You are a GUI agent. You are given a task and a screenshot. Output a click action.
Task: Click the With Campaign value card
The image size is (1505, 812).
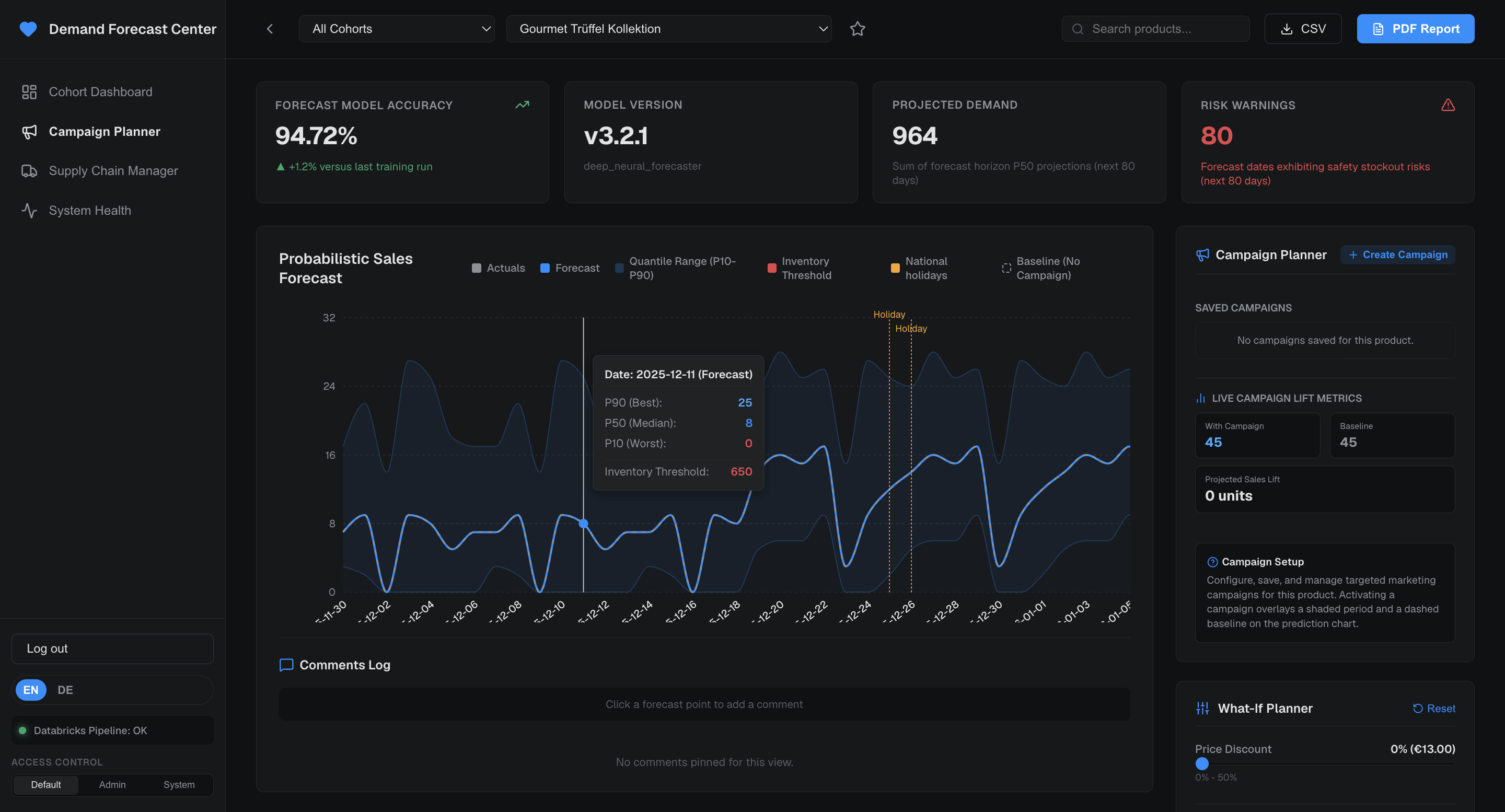click(1257, 435)
